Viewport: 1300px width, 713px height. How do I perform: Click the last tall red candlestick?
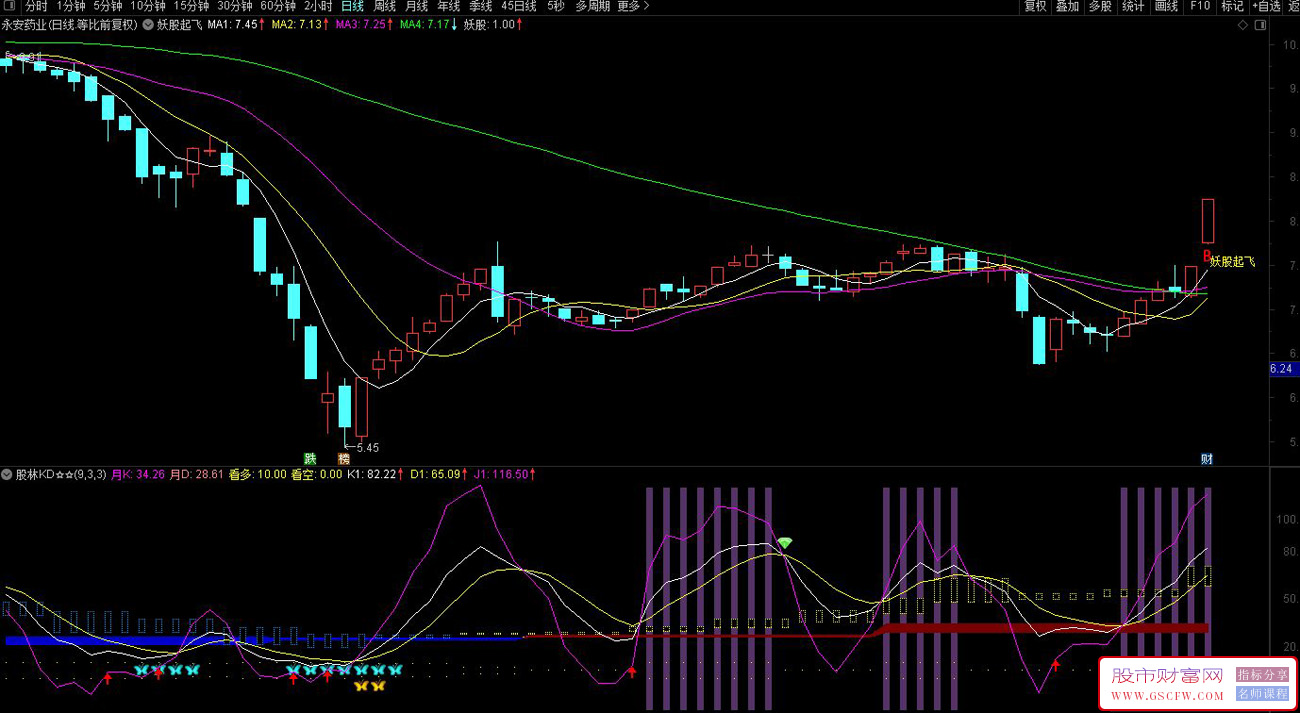click(x=1208, y=221)
